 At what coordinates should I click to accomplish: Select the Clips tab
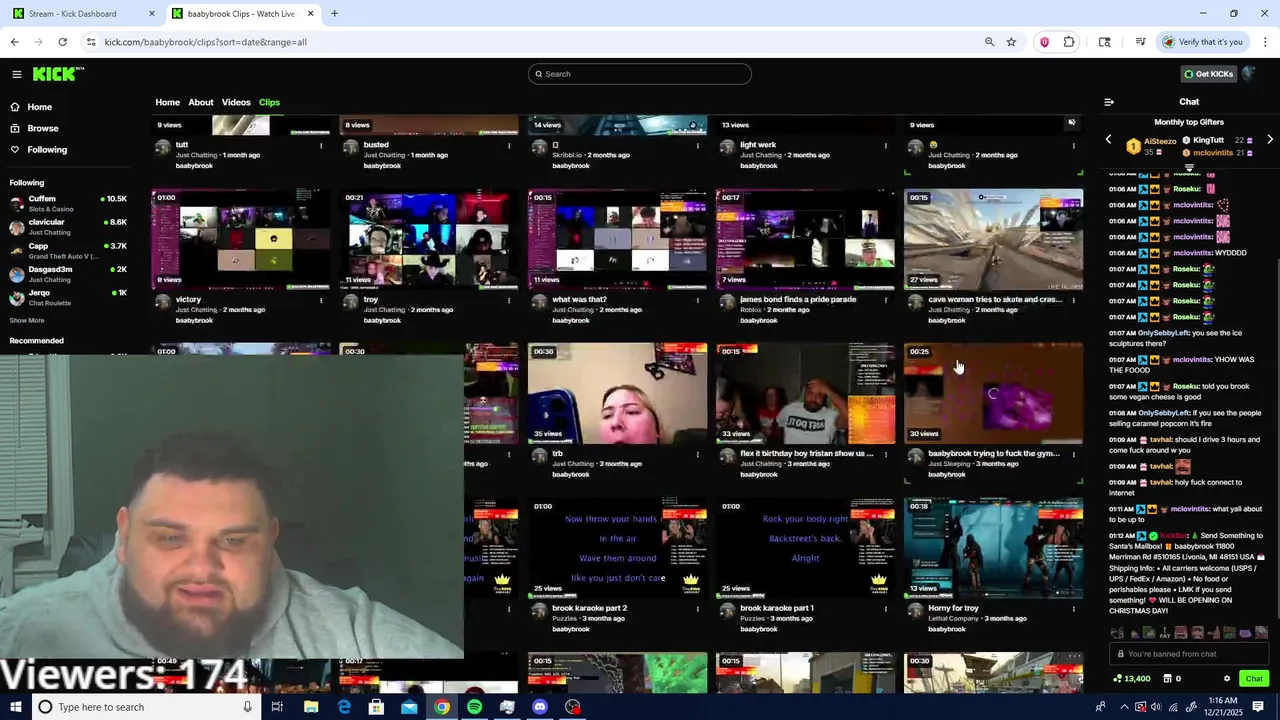[x=269, y=102]
